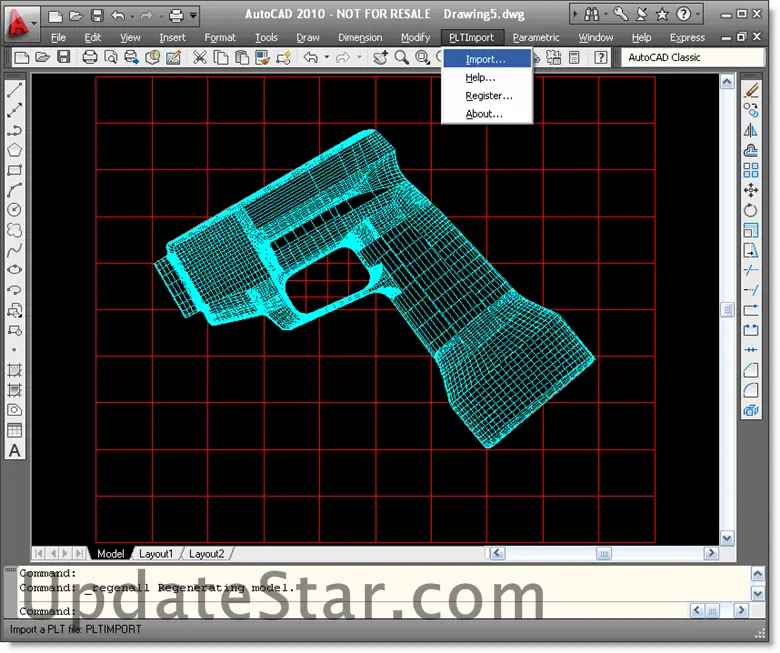Click drawing area vertical scrollbar down arrow
This screenshot has width=780, height=653.
tap(727, 538)
